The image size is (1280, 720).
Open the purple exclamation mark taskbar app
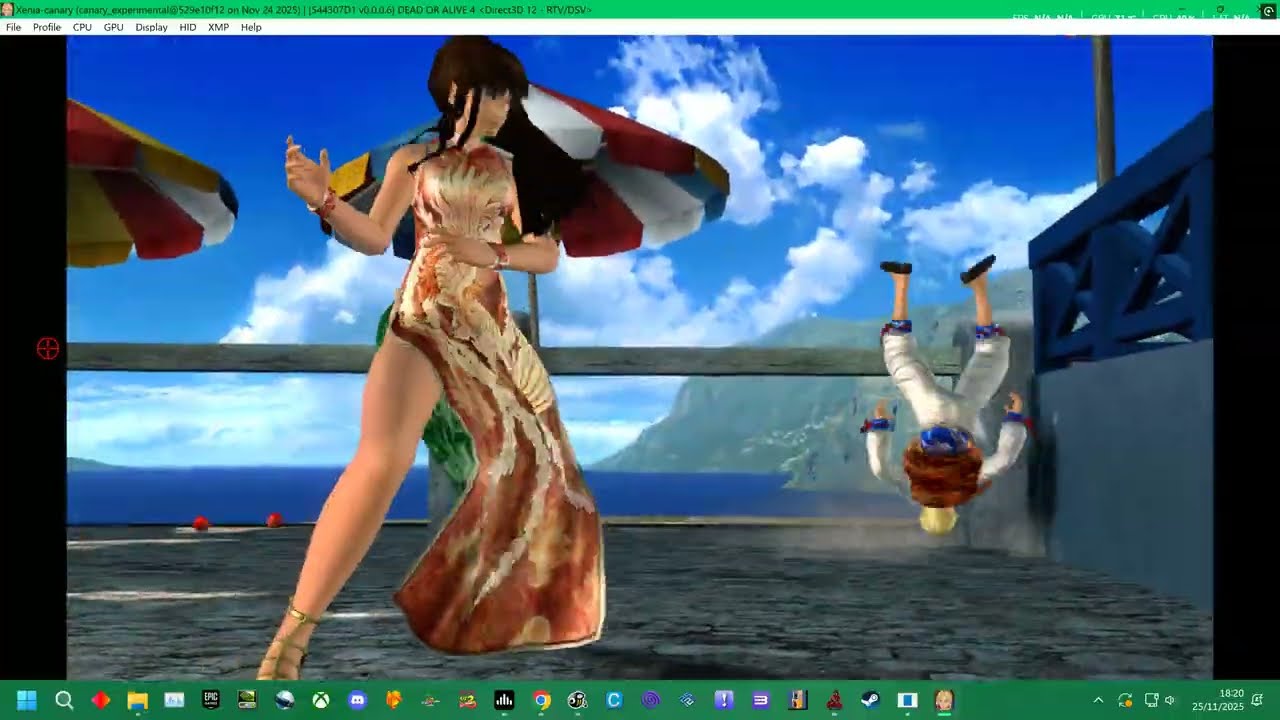(x=724, y=700)
